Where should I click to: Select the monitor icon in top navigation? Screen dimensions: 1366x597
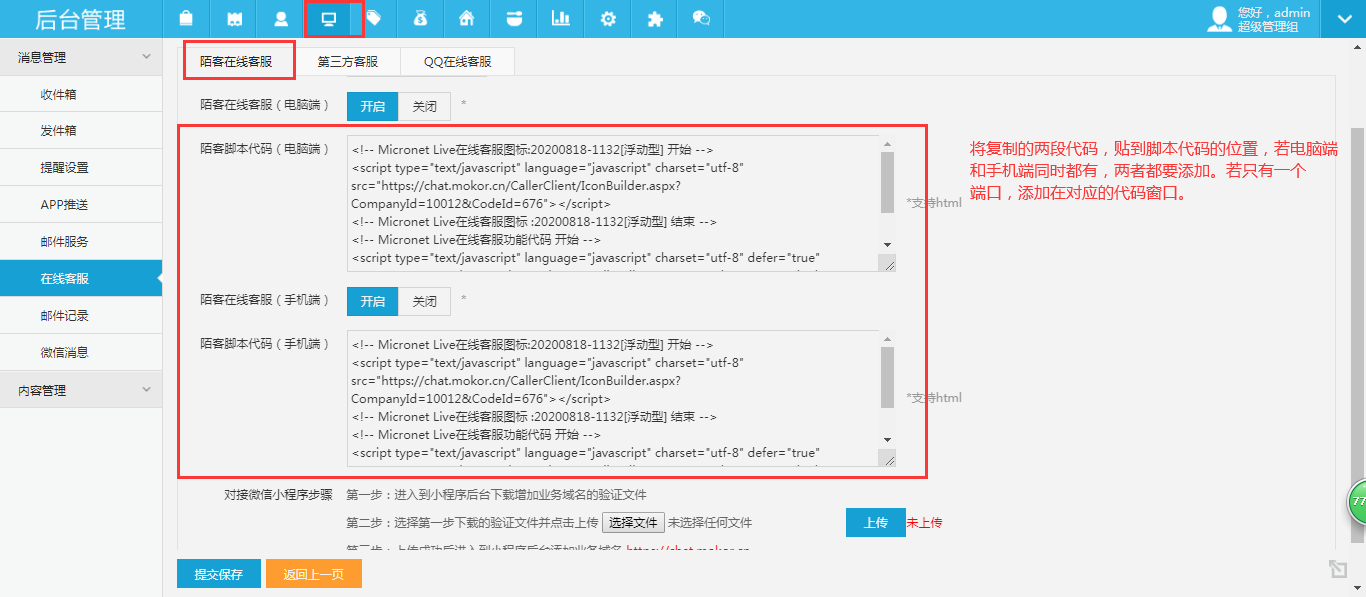click(328, 19)
